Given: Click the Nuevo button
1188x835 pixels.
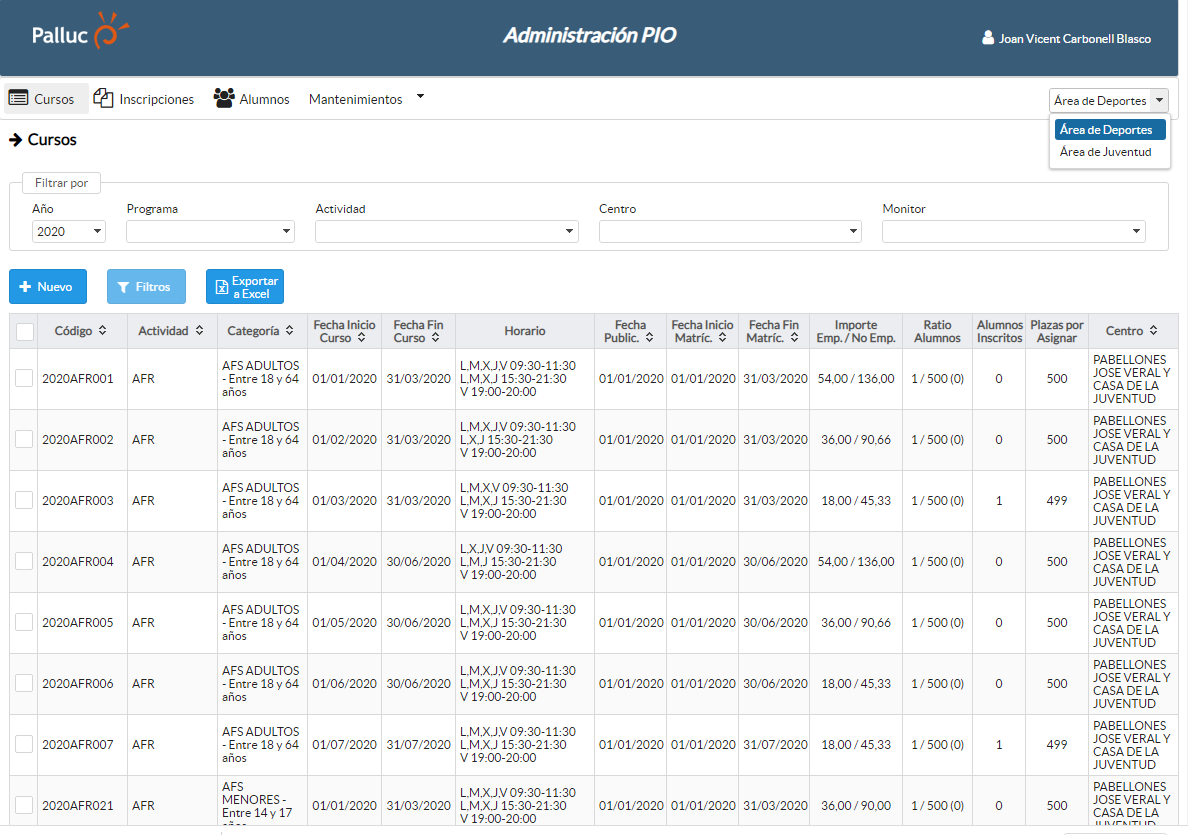Looking at the screenshot, I should click(x=47, y=287).
